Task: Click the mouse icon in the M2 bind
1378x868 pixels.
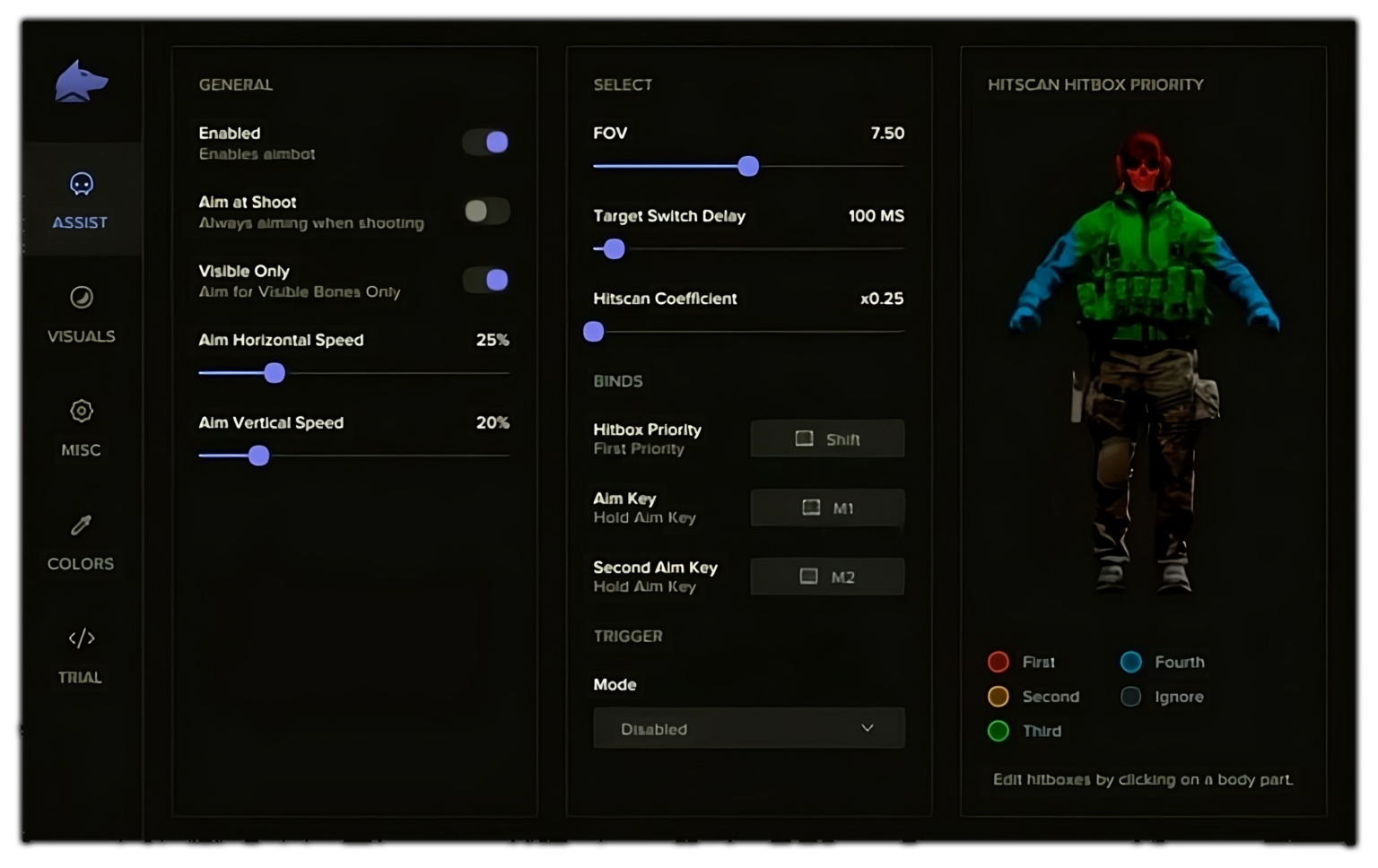Action: coord(810,576)
